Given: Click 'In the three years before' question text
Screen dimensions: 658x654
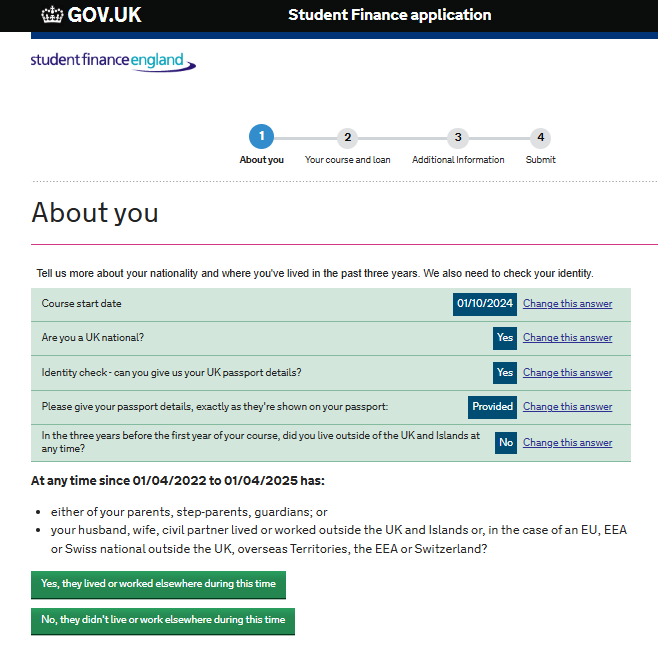Looking at the screenshot, I should click(260, 442).
